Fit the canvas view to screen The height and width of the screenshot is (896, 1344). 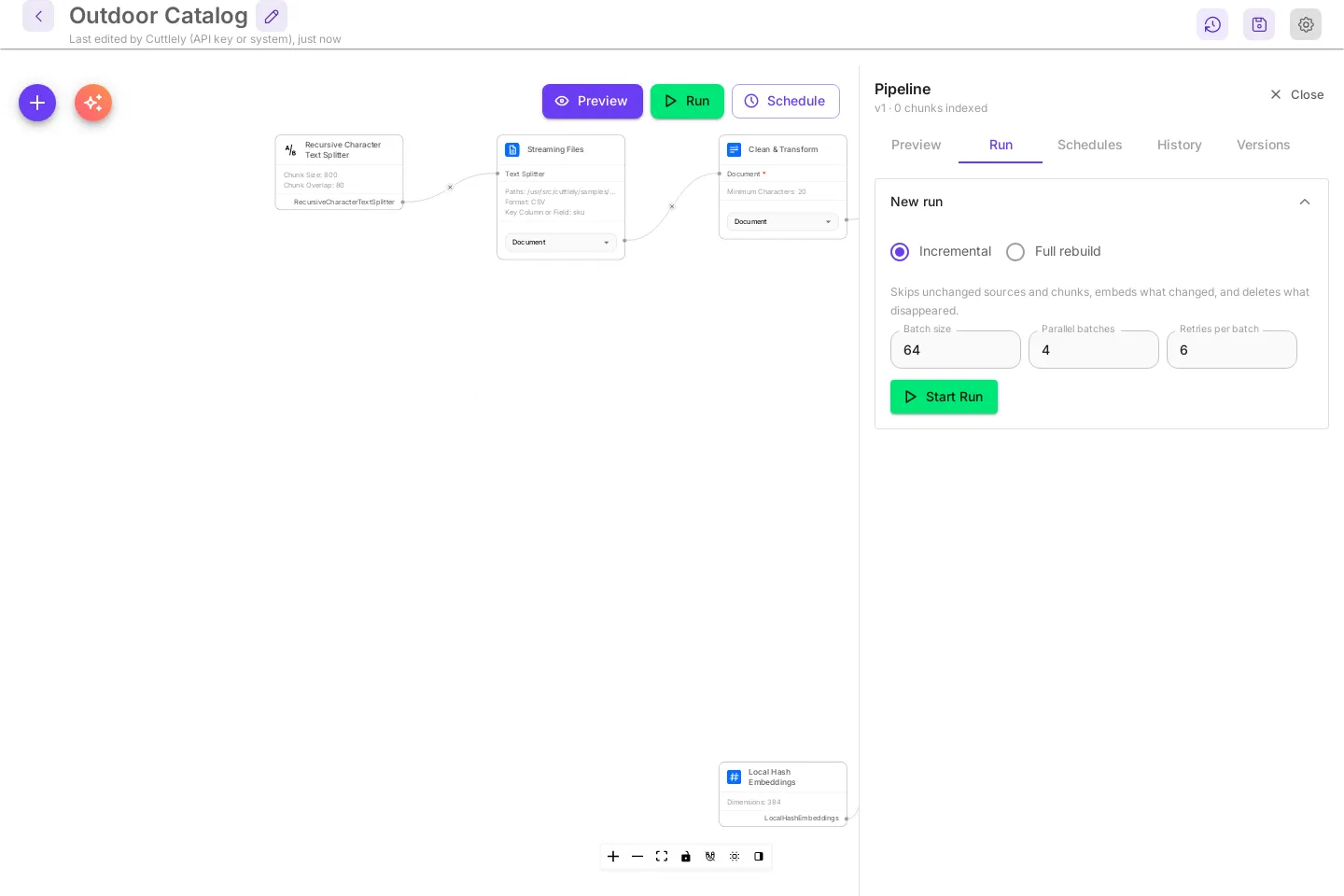click(662, 856)
